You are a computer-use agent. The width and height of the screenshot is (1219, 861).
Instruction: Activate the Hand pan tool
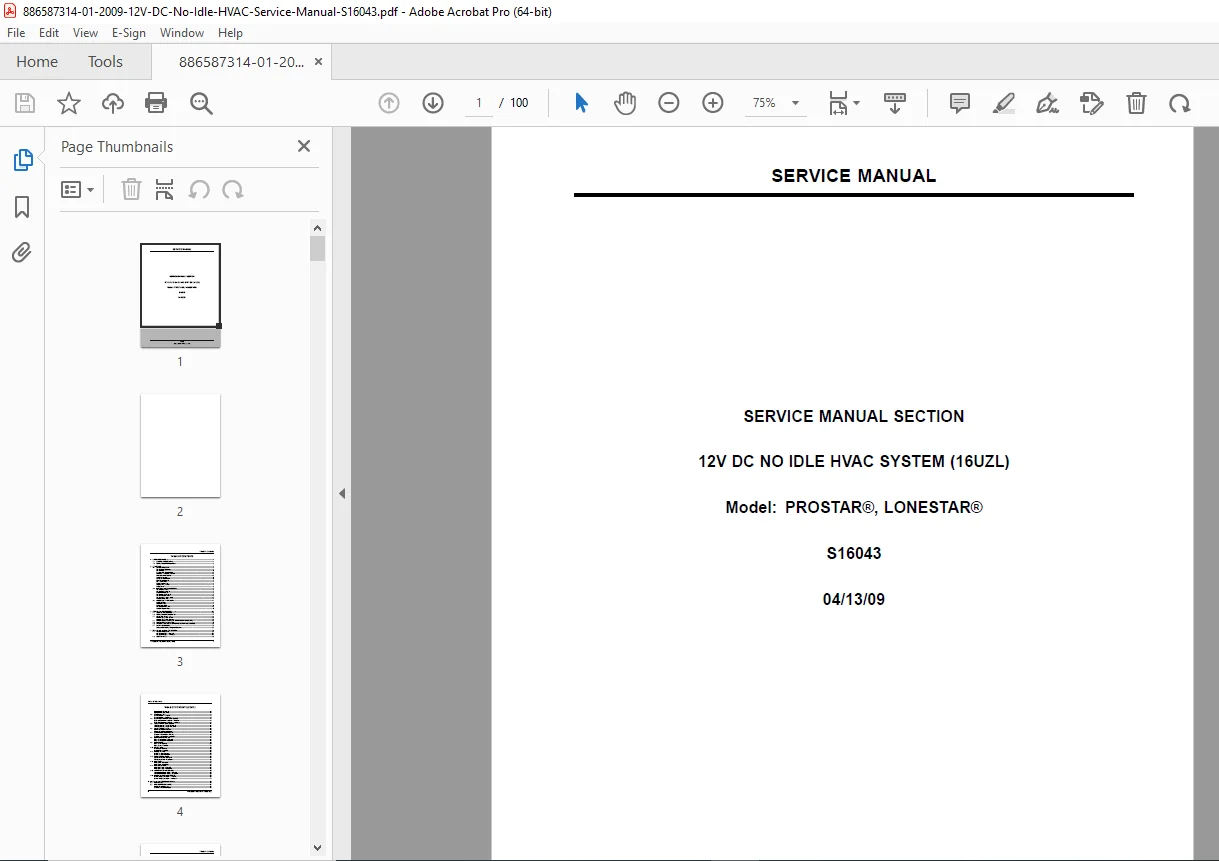625,103
